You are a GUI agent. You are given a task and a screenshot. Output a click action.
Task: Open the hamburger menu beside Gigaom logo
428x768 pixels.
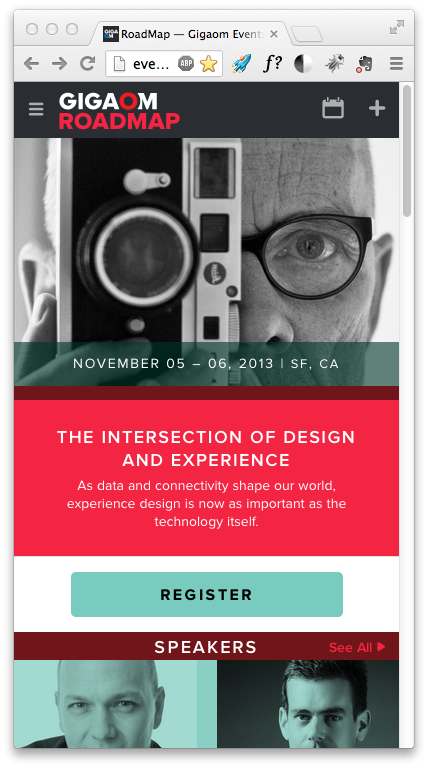coord(36,109)
